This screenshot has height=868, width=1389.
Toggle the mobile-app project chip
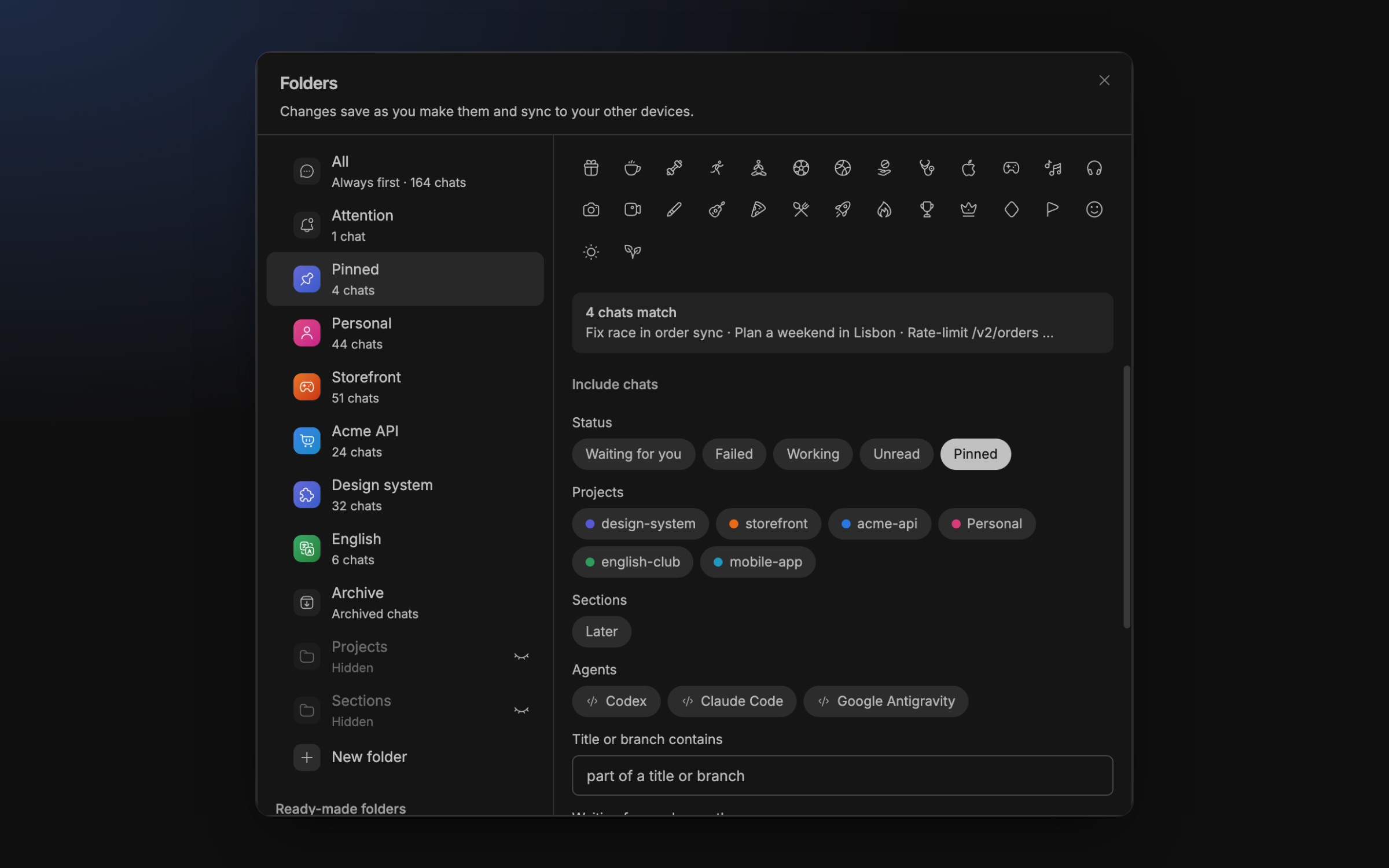click(758, 562)
